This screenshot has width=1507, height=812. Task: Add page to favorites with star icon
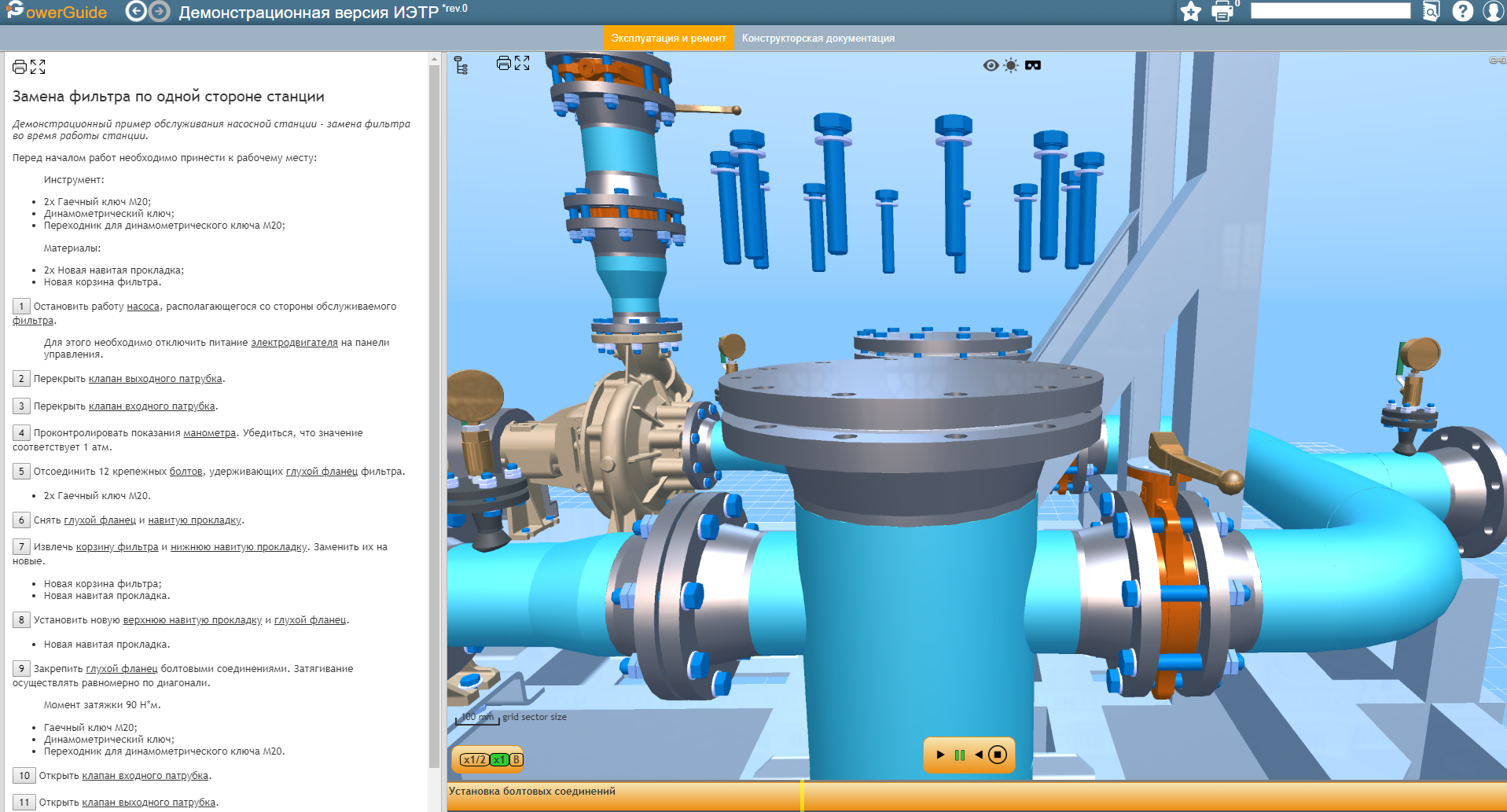[1191, 12]
